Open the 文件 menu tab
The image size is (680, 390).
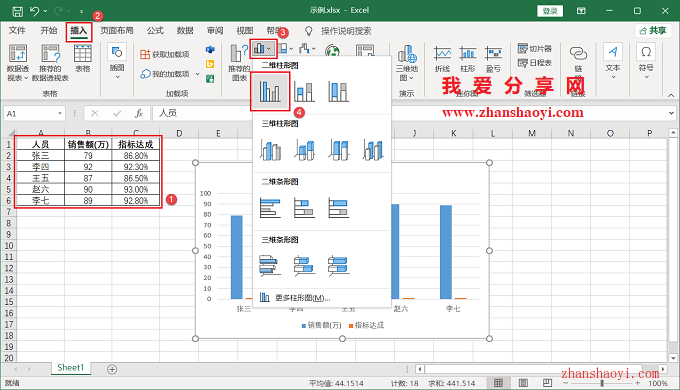click(17, 31)
